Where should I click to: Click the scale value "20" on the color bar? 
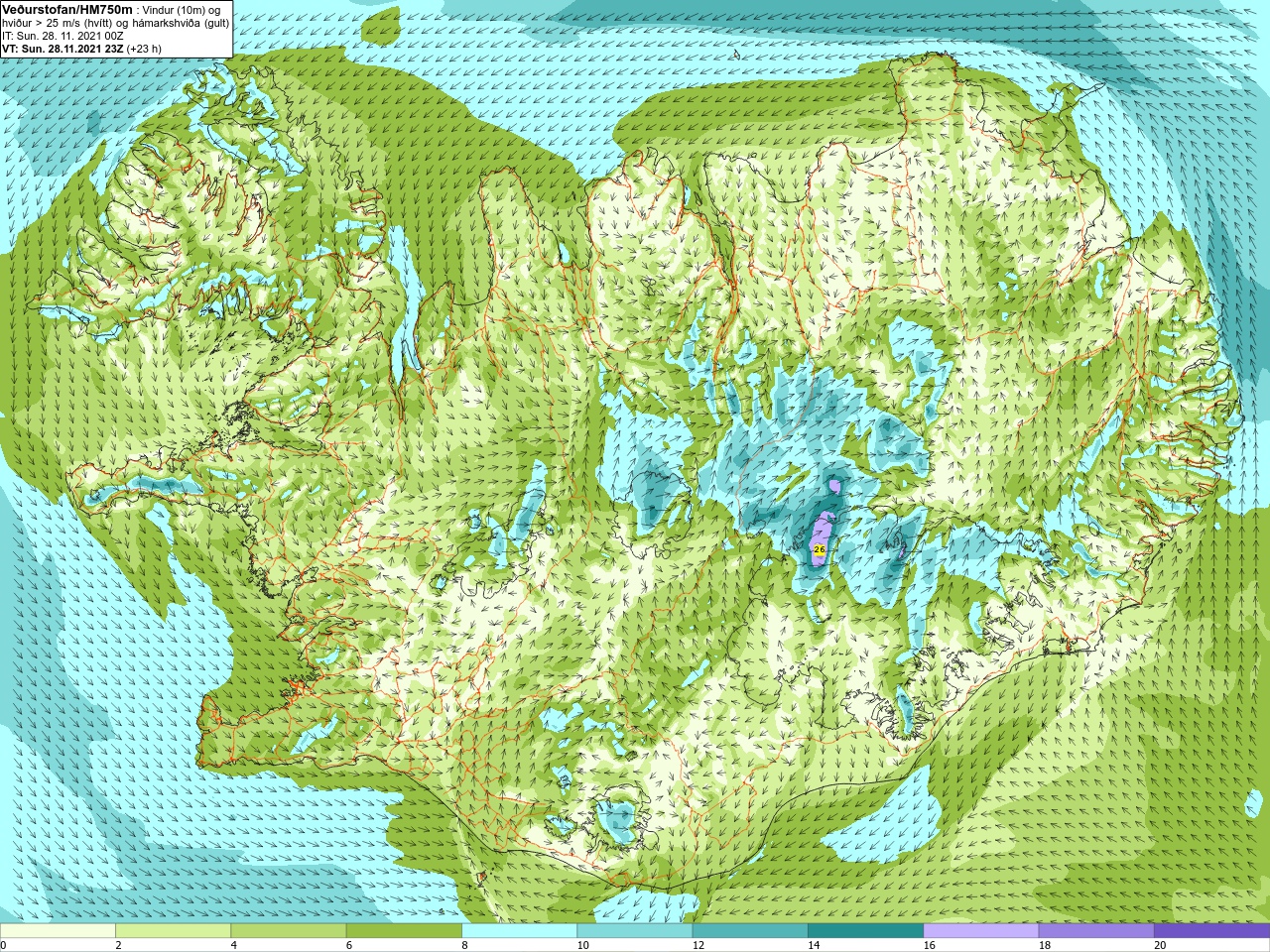click(x=1160, y=945)
